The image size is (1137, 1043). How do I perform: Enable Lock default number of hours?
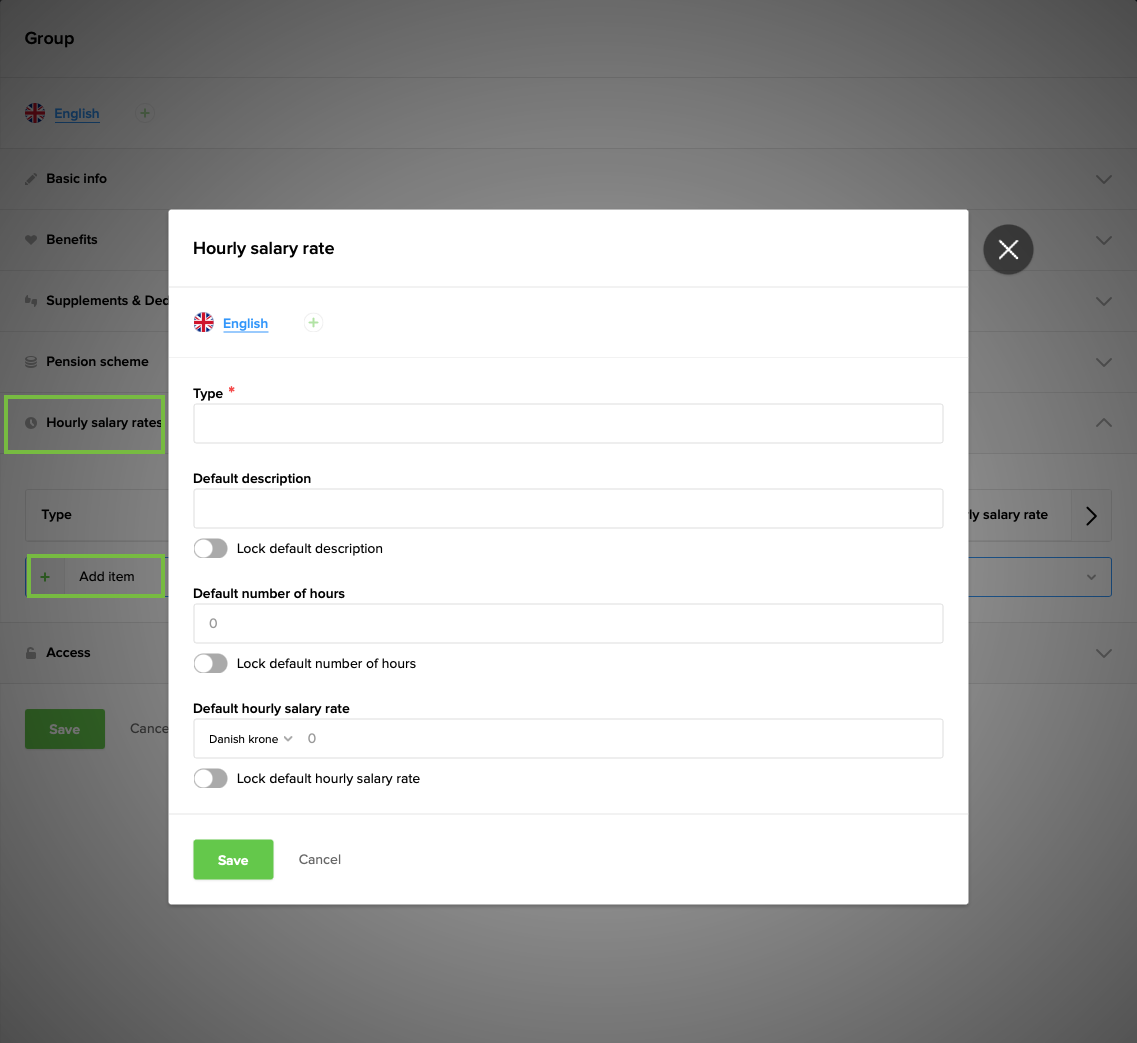210,663
